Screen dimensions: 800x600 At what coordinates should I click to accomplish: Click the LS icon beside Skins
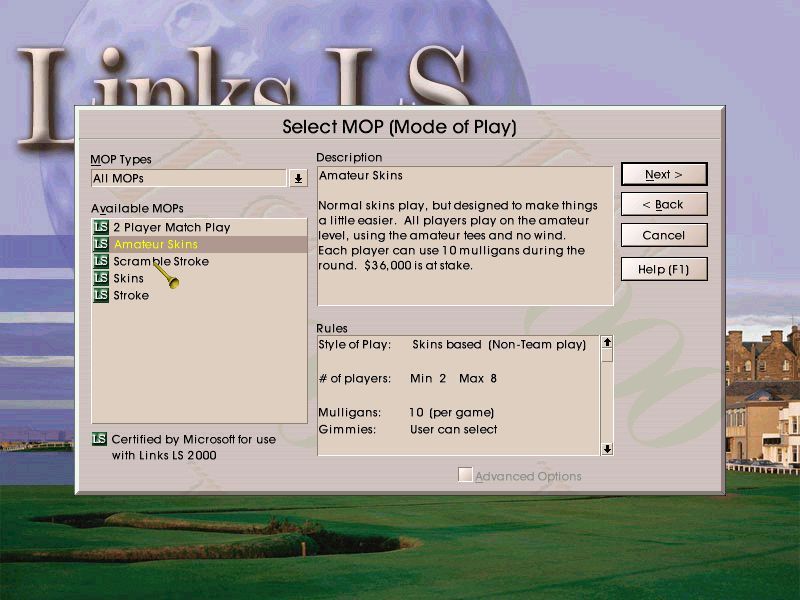(x=100, y=278)
